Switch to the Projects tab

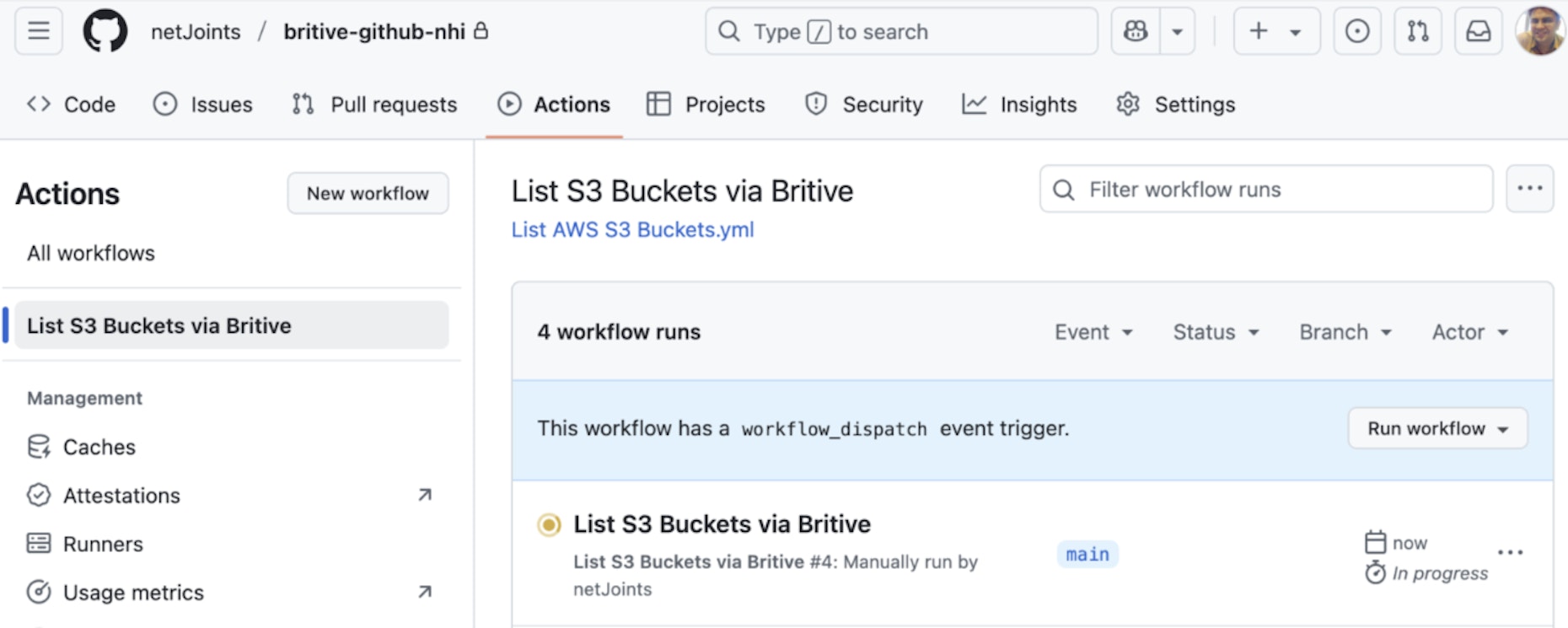pos(706,105)
